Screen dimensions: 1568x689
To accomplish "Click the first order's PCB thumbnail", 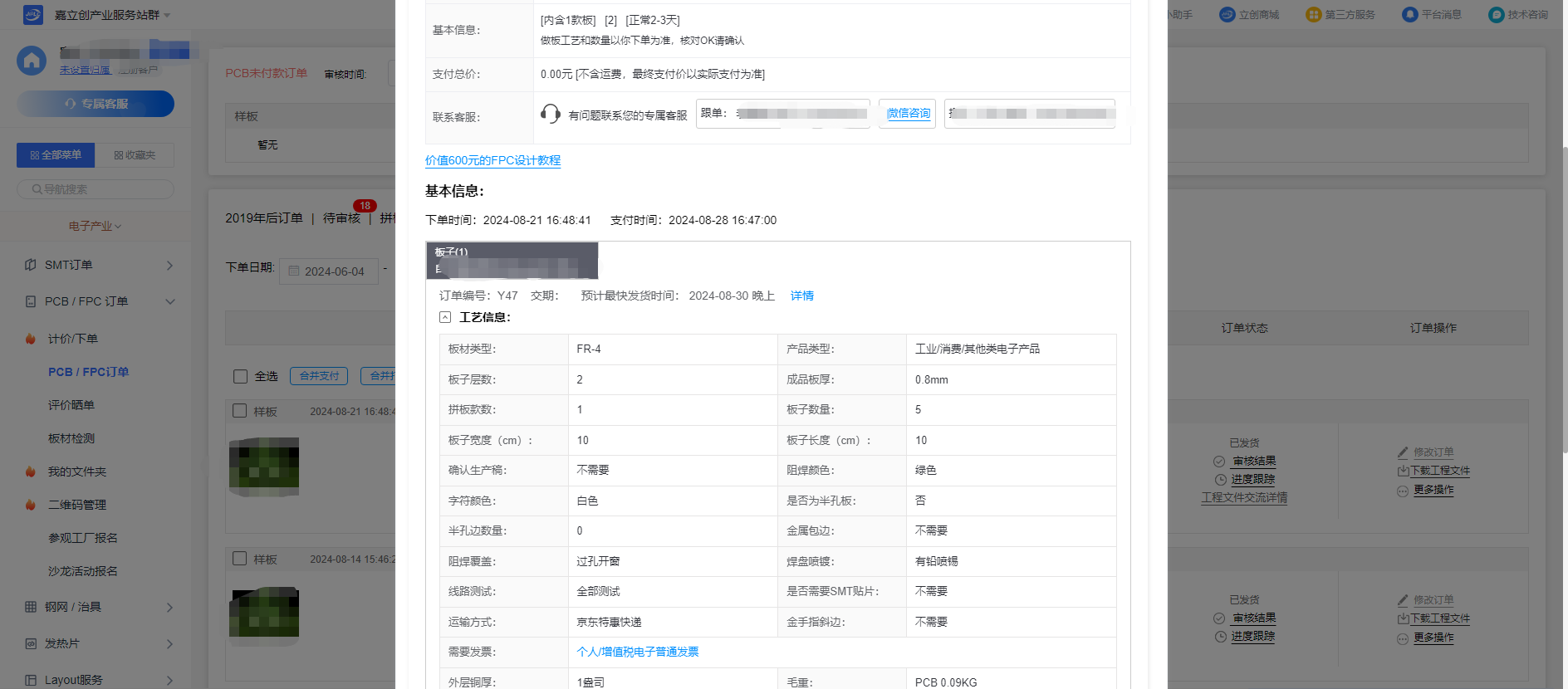I will coord(264,467).
